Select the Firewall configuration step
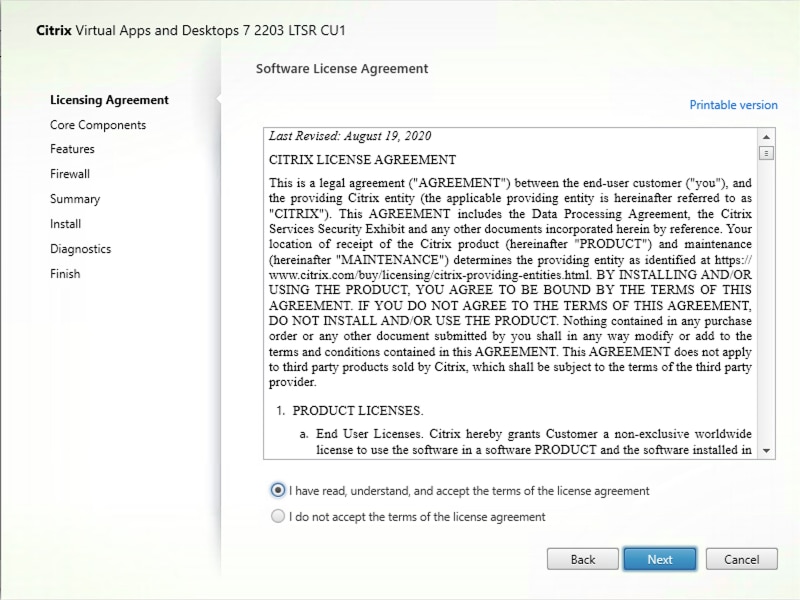 pos(70,173)
